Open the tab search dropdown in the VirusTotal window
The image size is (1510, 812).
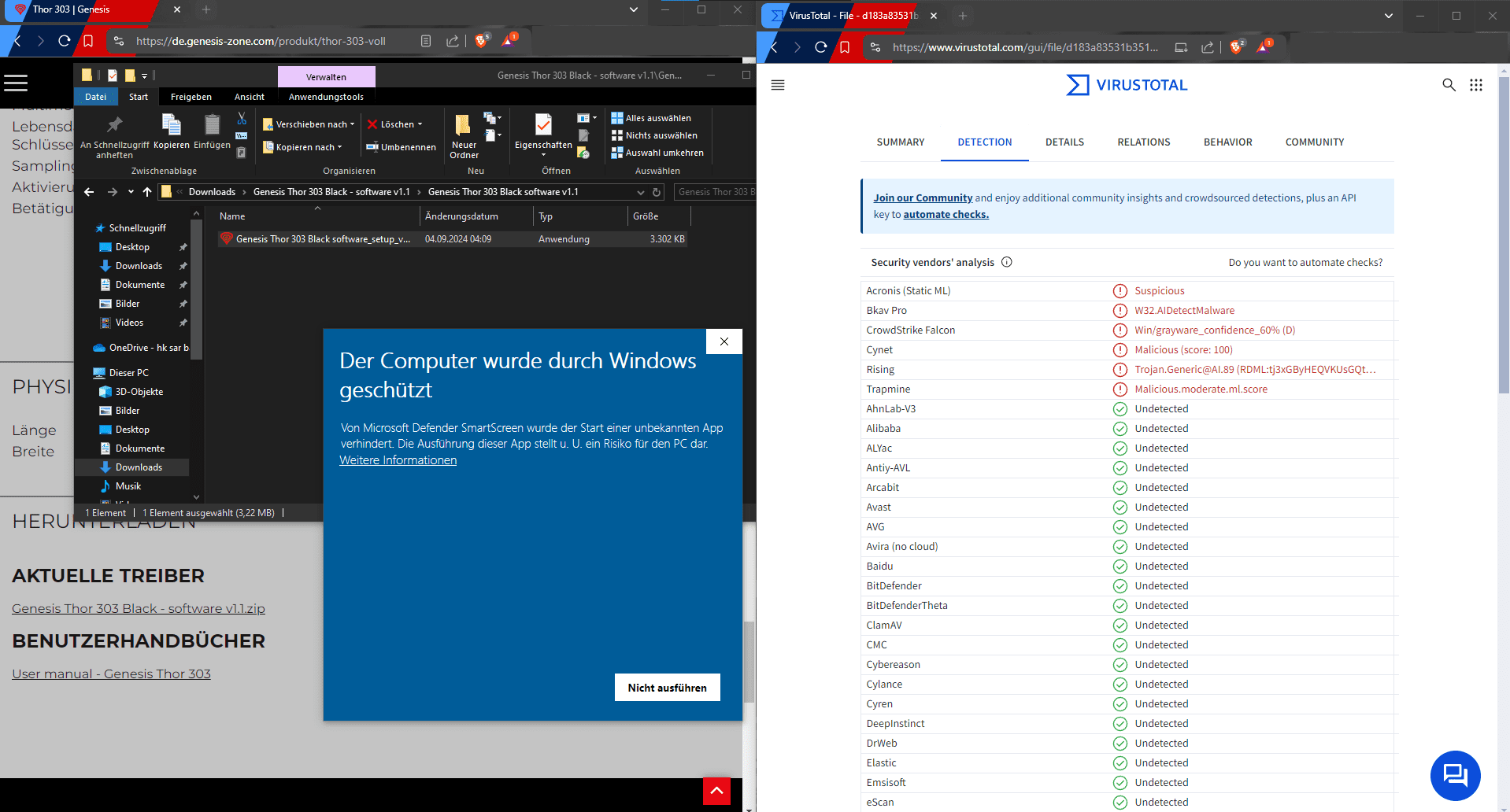point(1389,16)
